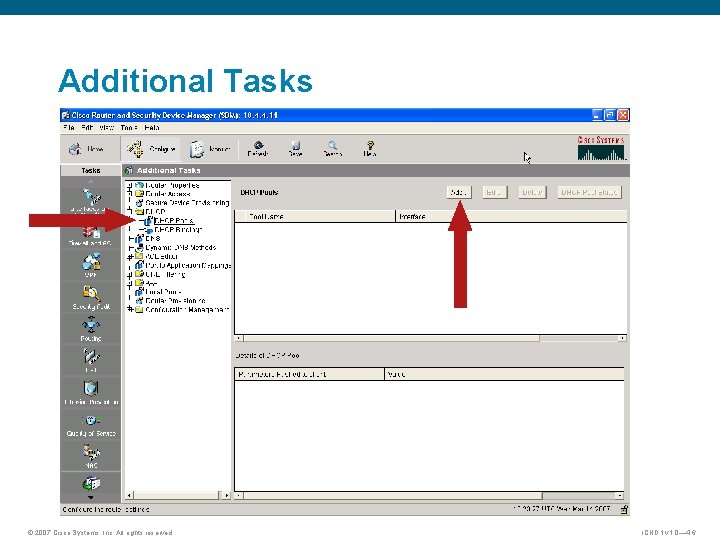Open the Routing task
The image size is (720, 540).
pos(91,330)
